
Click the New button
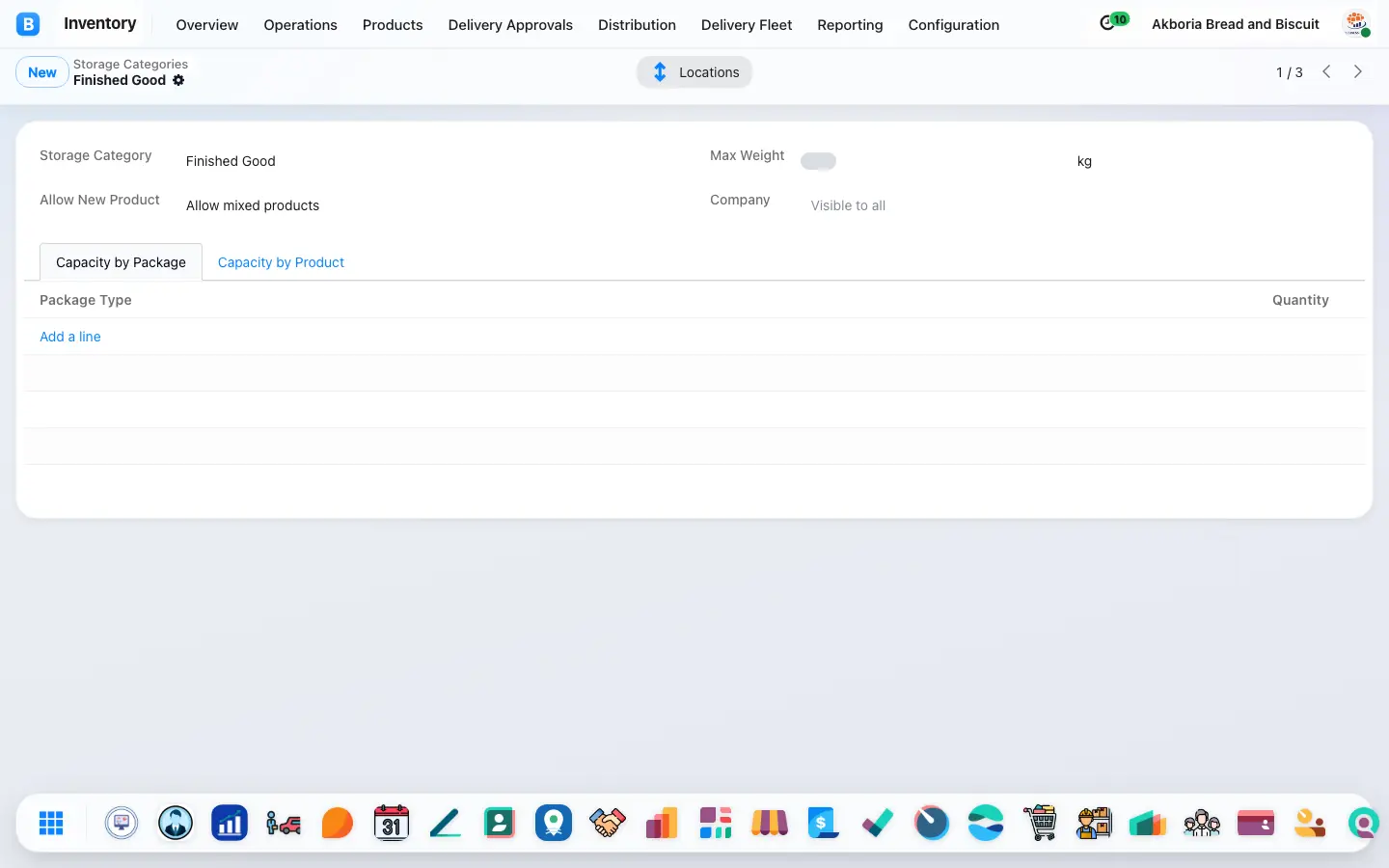tap(42, 72)
